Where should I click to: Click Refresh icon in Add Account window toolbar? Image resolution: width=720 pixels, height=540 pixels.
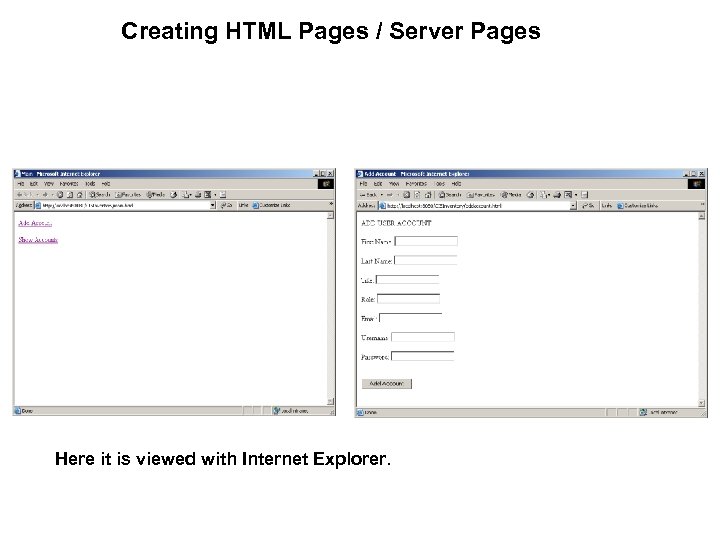(417, 195)
